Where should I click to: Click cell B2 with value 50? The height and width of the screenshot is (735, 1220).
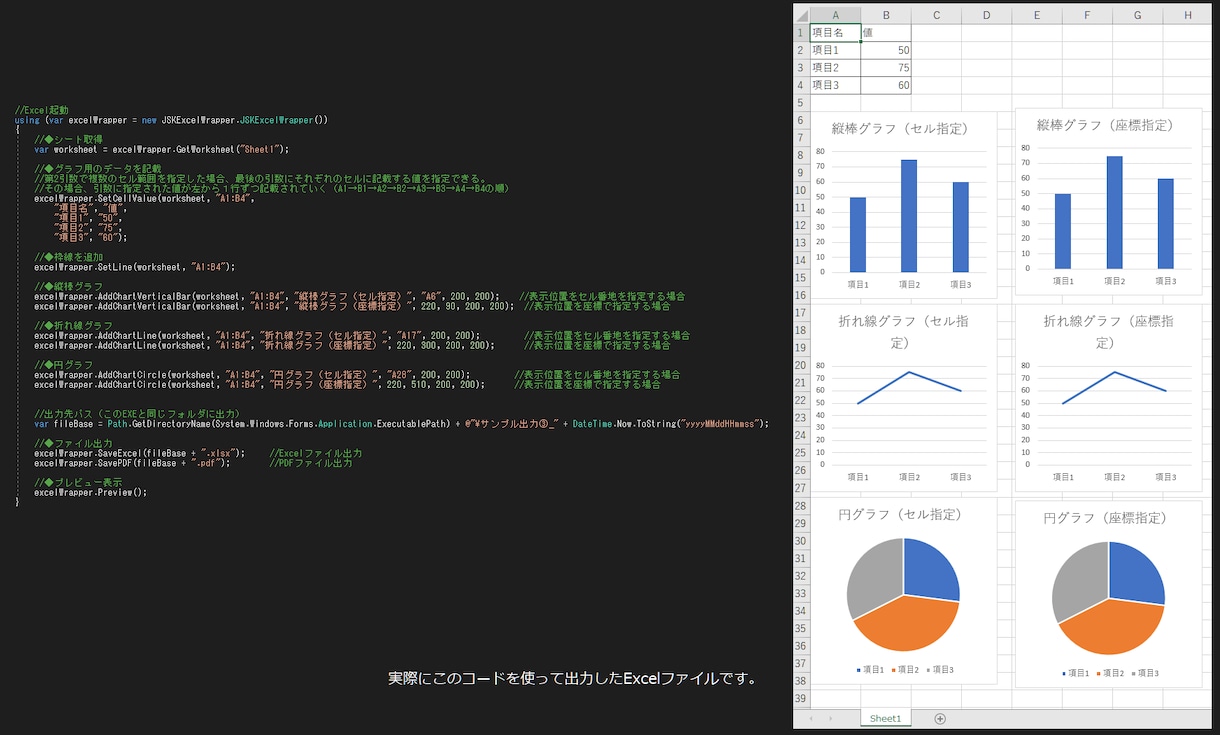pyautogui.click(x=886, y=50)
